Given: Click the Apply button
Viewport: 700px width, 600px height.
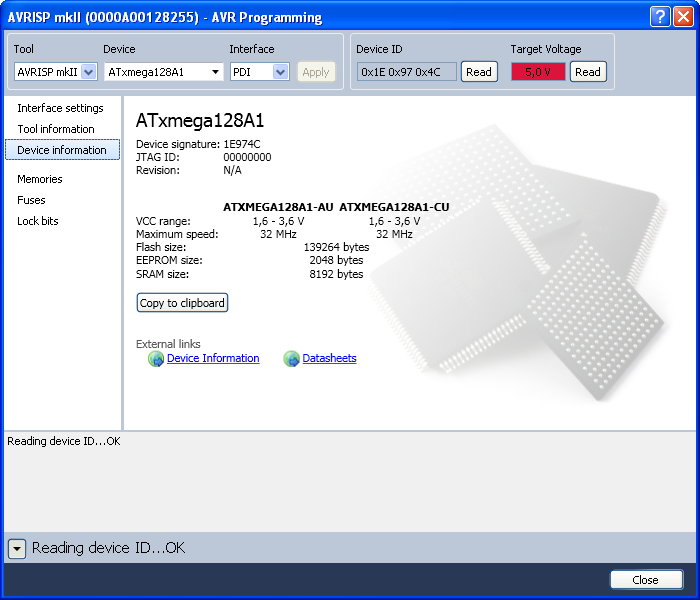Looking at the screenshot, I should point(316,72).
